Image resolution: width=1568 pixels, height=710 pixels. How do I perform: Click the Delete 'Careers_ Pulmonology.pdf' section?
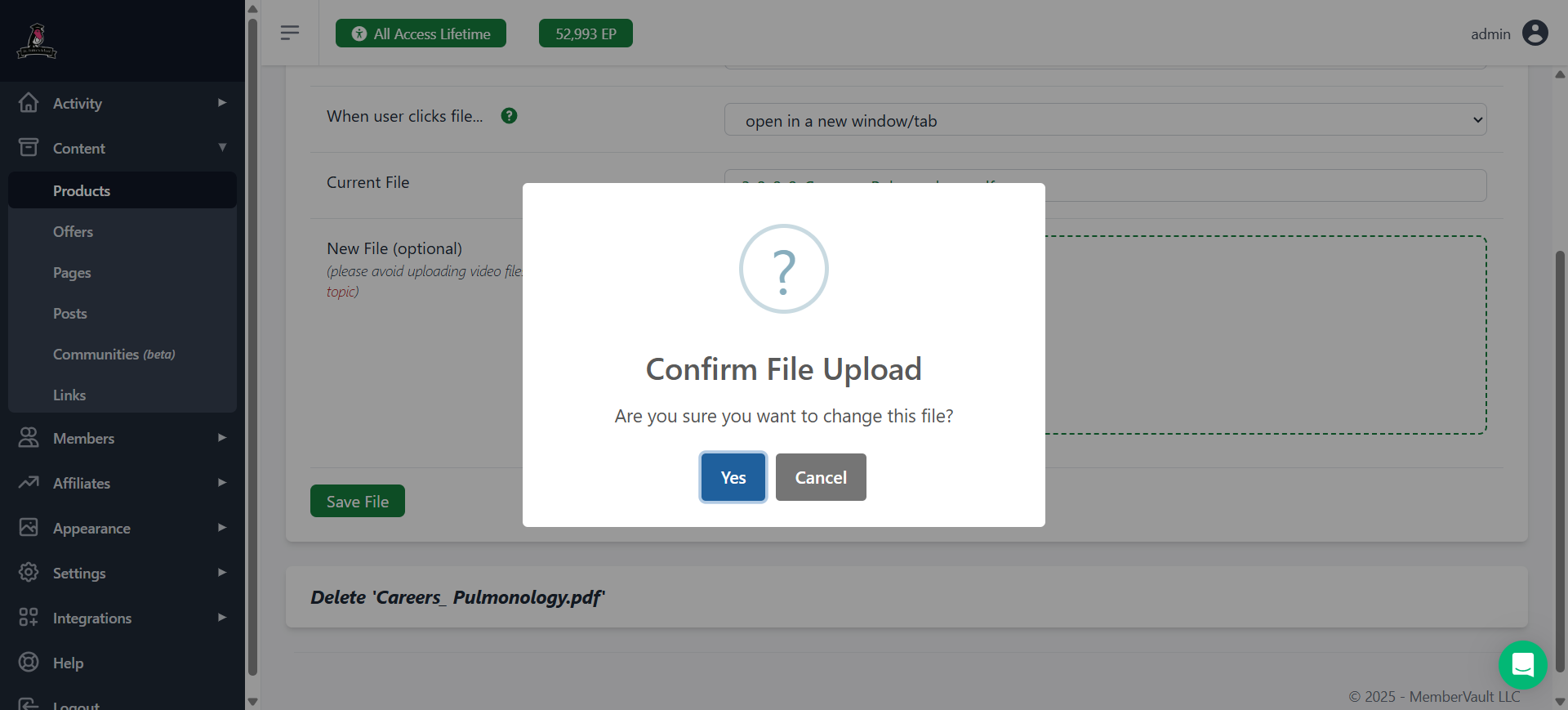(906, 597)
